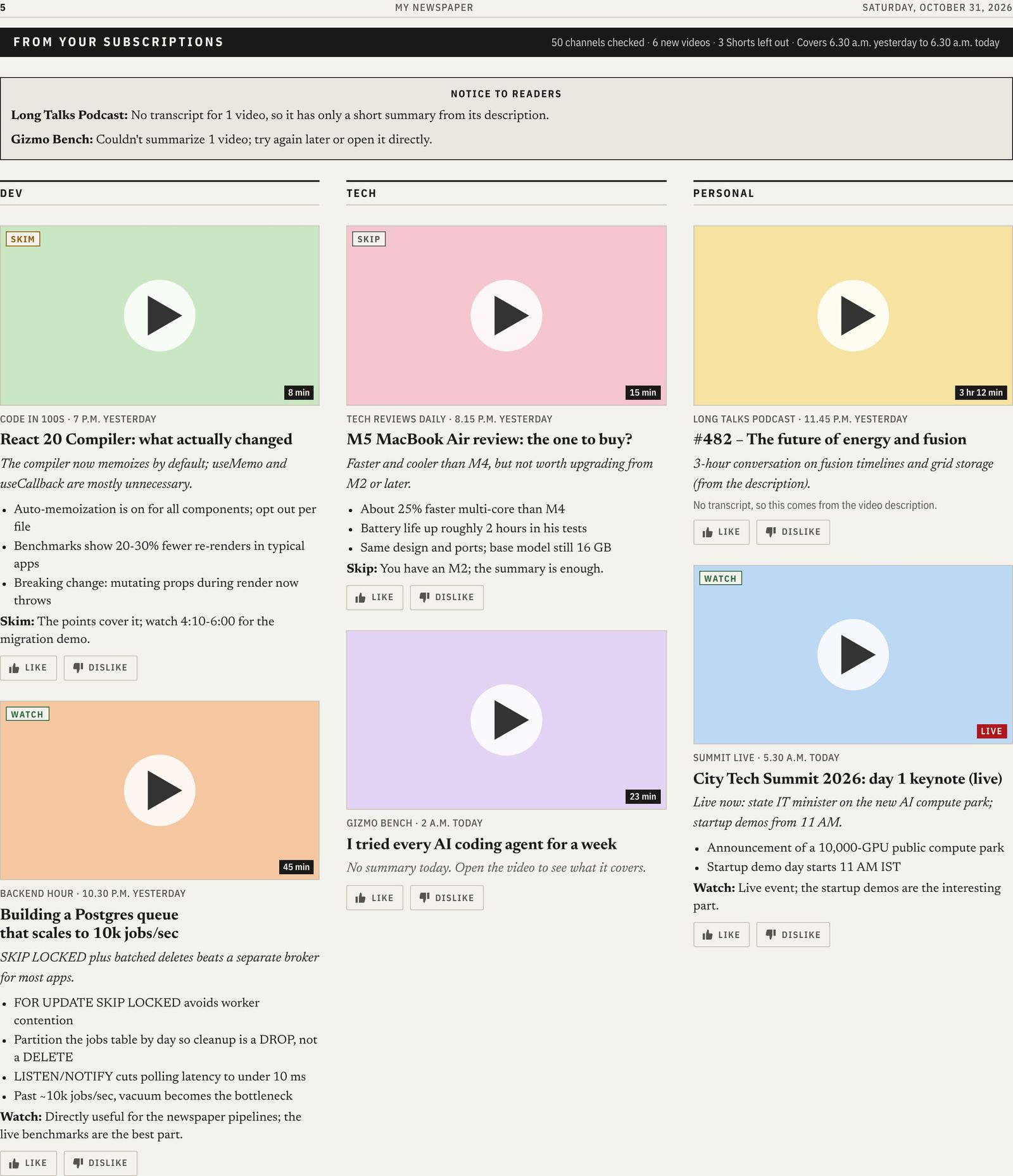Like the React 20 Compiler article
This screenshot has height=1176, width=1013.
point(28,668)
